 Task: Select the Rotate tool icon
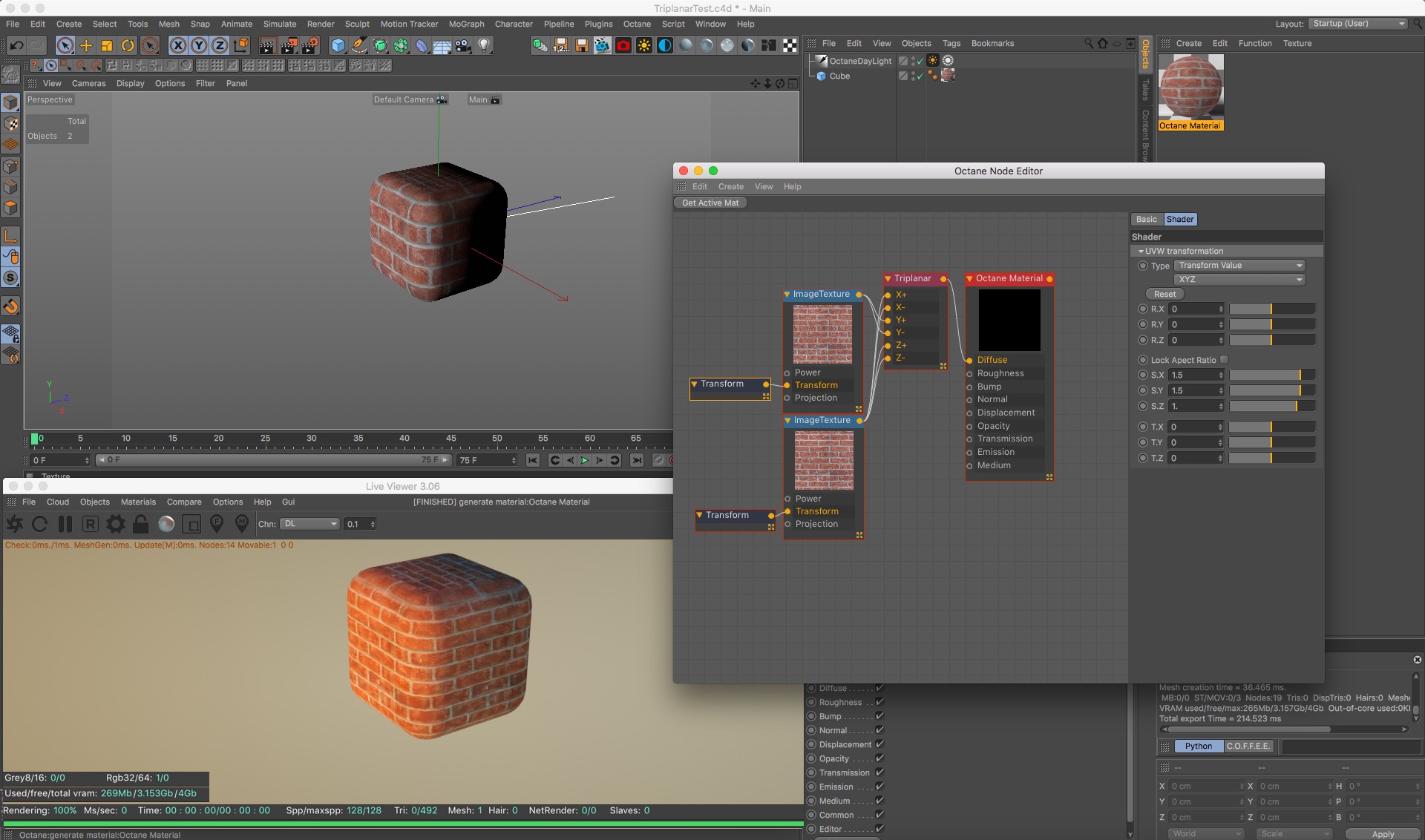pos(128,46)
